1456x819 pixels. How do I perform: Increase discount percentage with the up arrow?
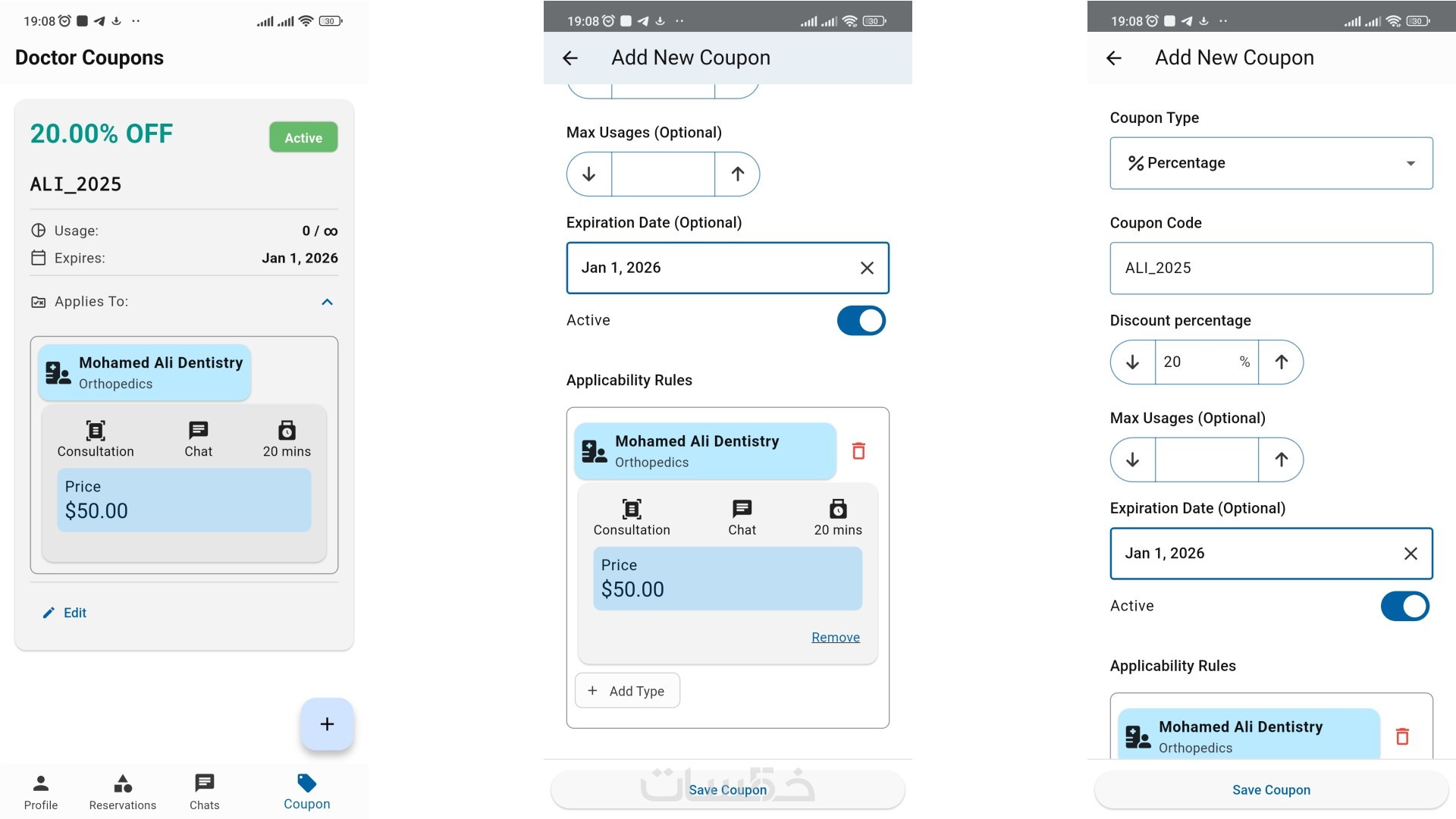coord(1281,362)
